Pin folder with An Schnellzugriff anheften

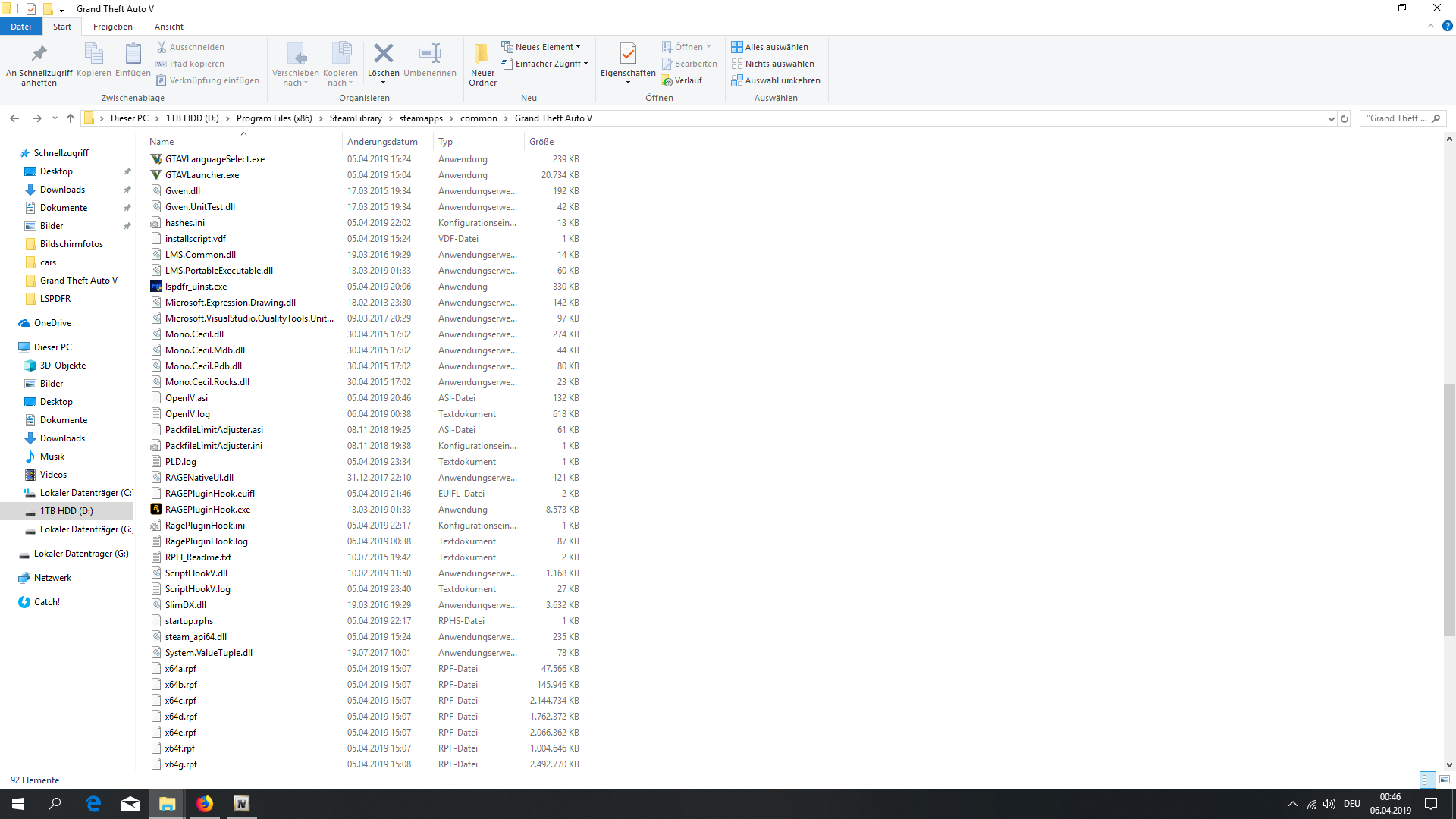tap(39, 54)
